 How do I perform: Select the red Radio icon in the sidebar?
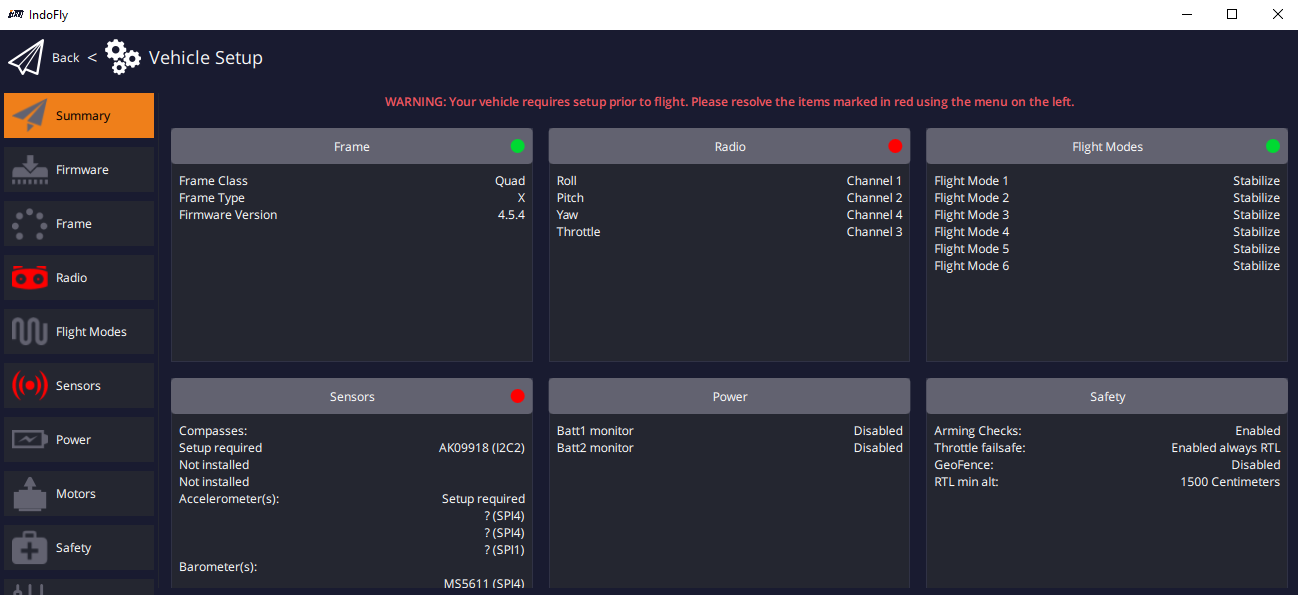pos(30,277)
